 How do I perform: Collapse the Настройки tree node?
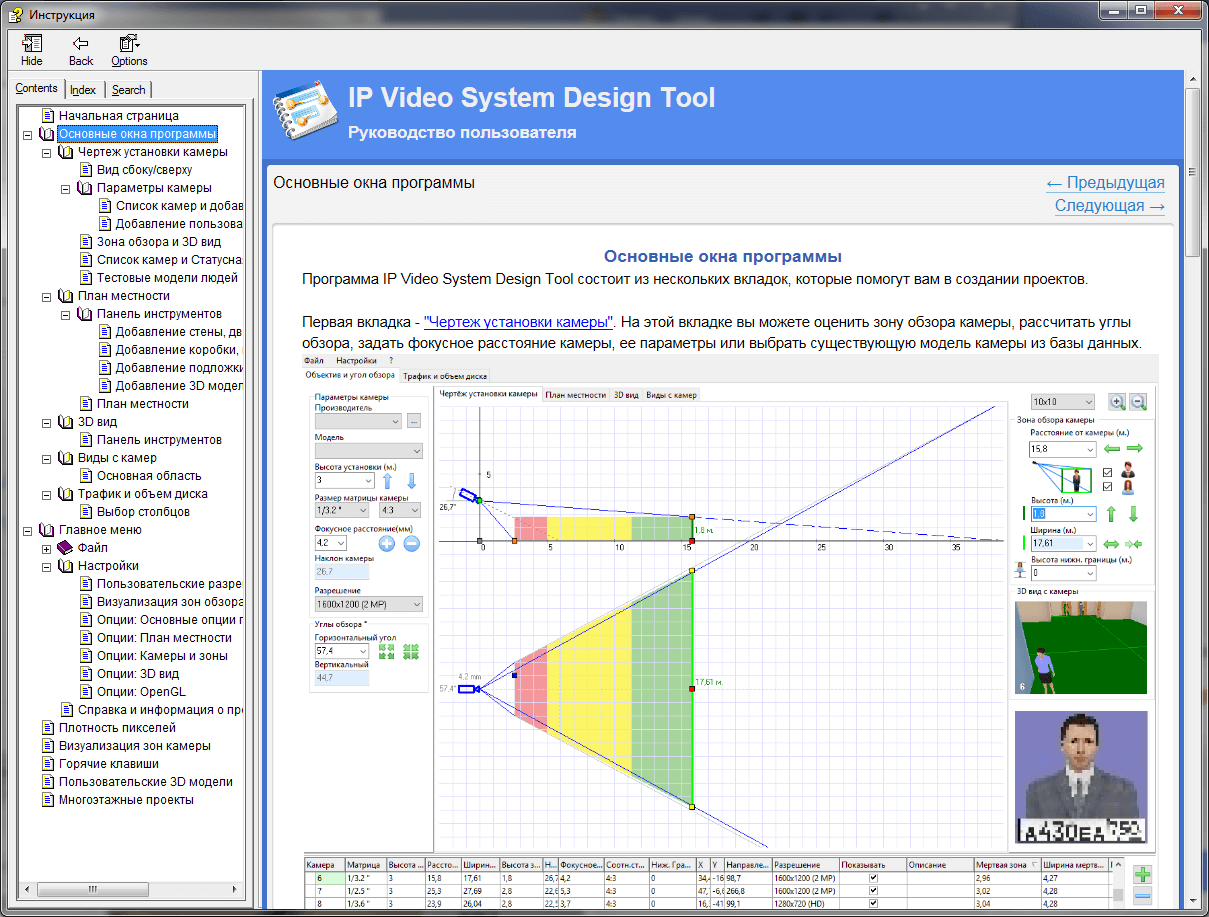tap(46, 566)
